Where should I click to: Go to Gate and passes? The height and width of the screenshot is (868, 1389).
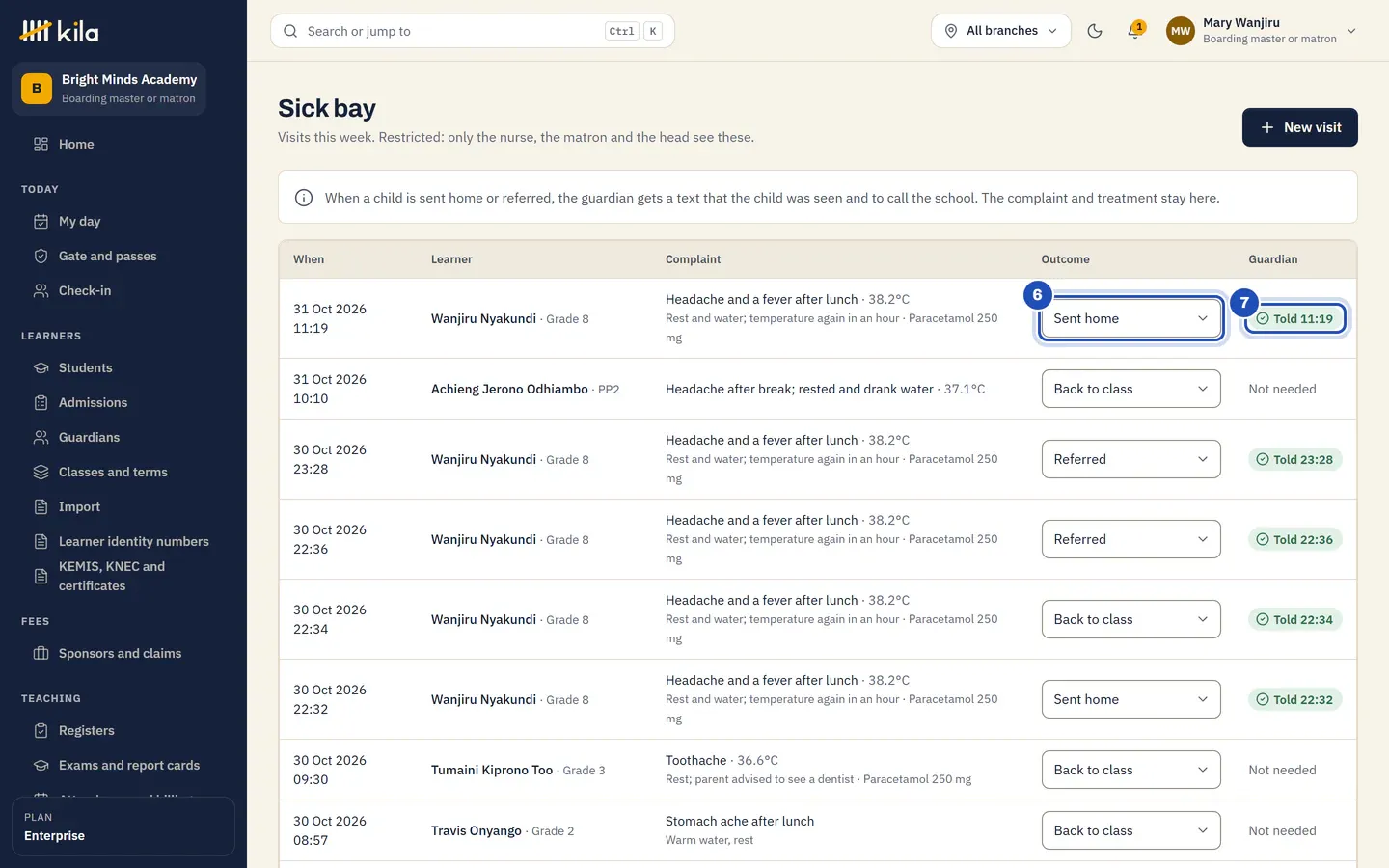(123, 256)
